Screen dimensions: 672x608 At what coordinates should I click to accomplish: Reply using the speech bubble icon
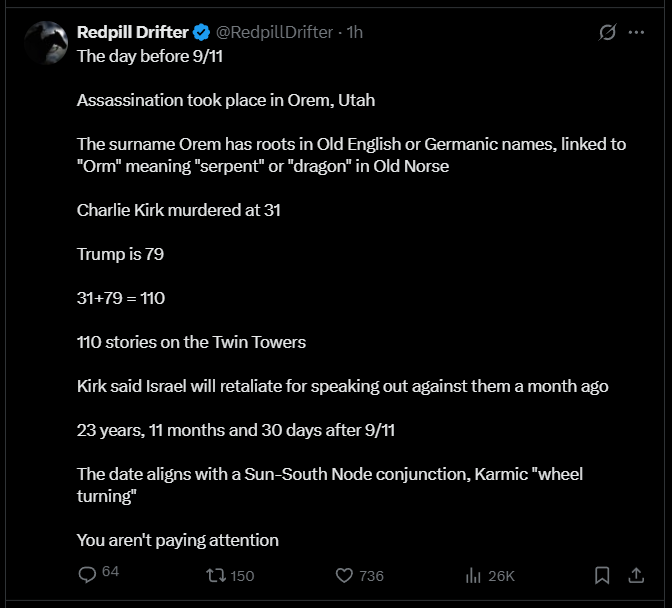[x=87, y=575]
